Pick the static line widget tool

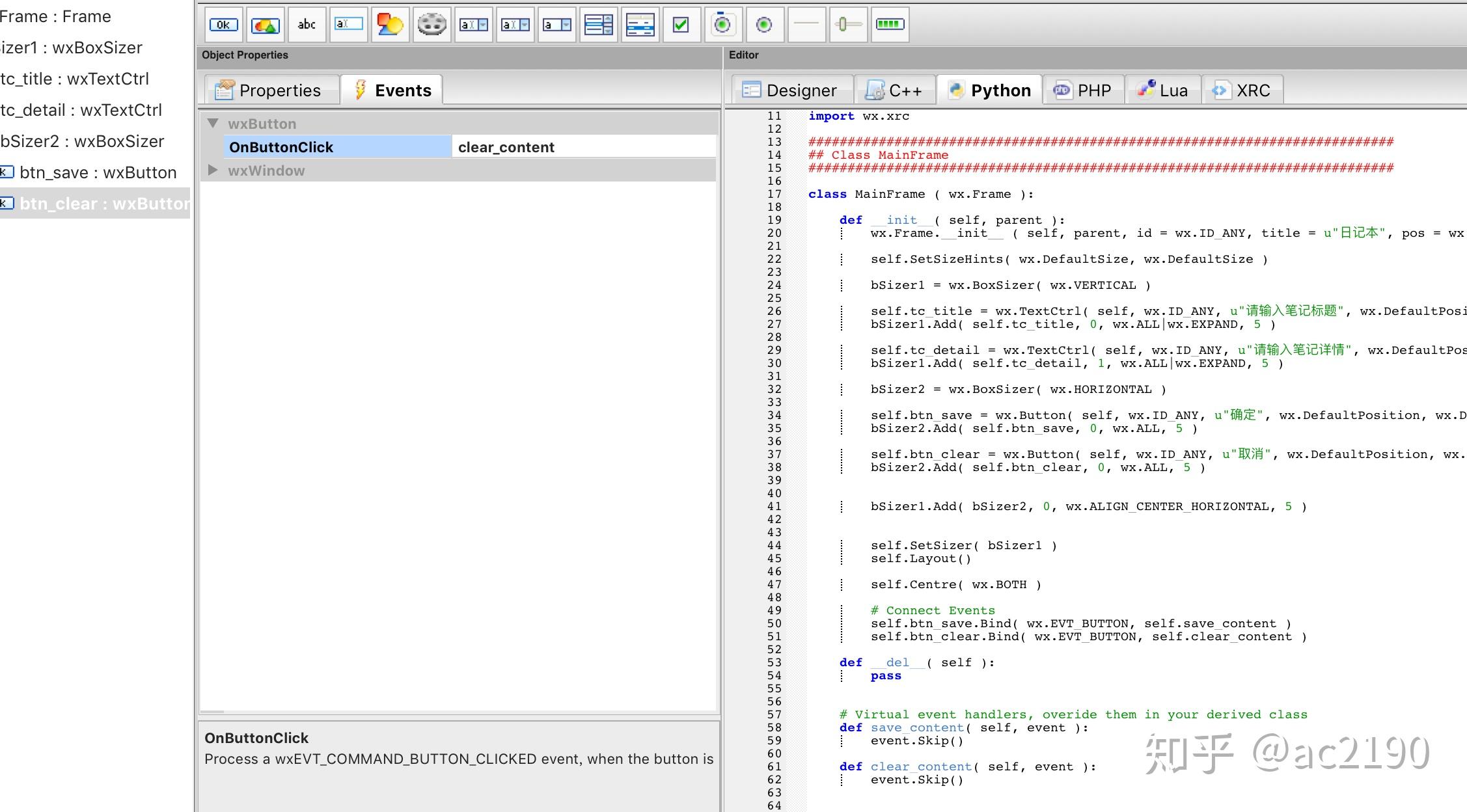point(806,25)
